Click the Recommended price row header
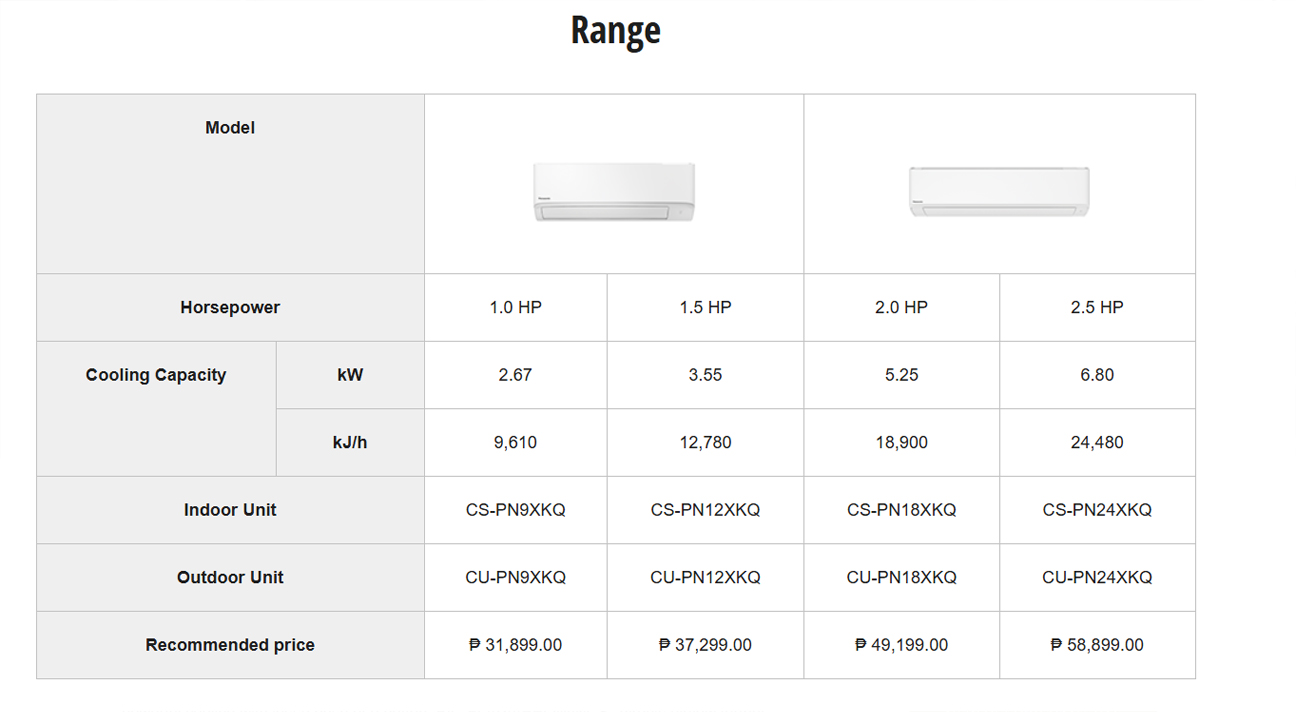The height and width of the screenshot is (712, 1296). (230, 645)
